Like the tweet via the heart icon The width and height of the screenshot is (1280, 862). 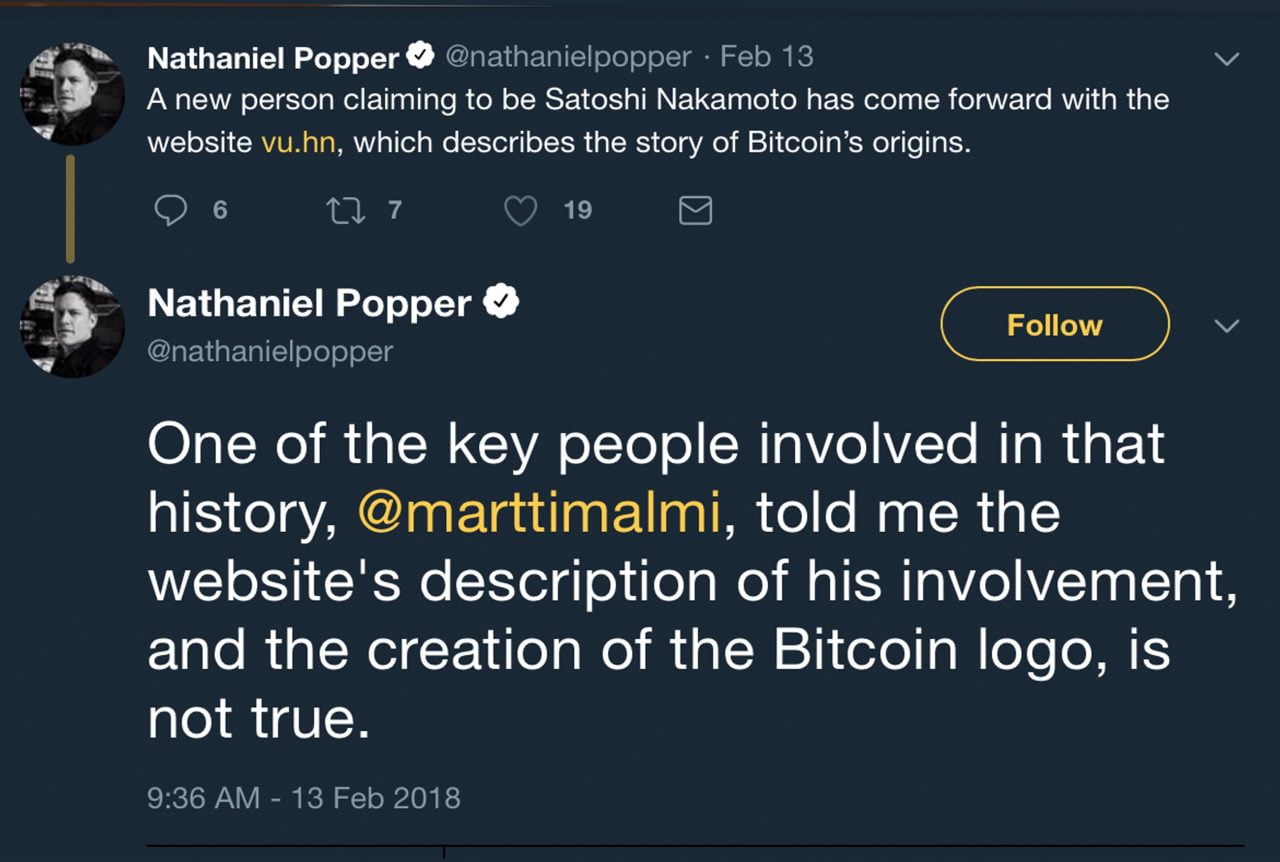(520, 210)
